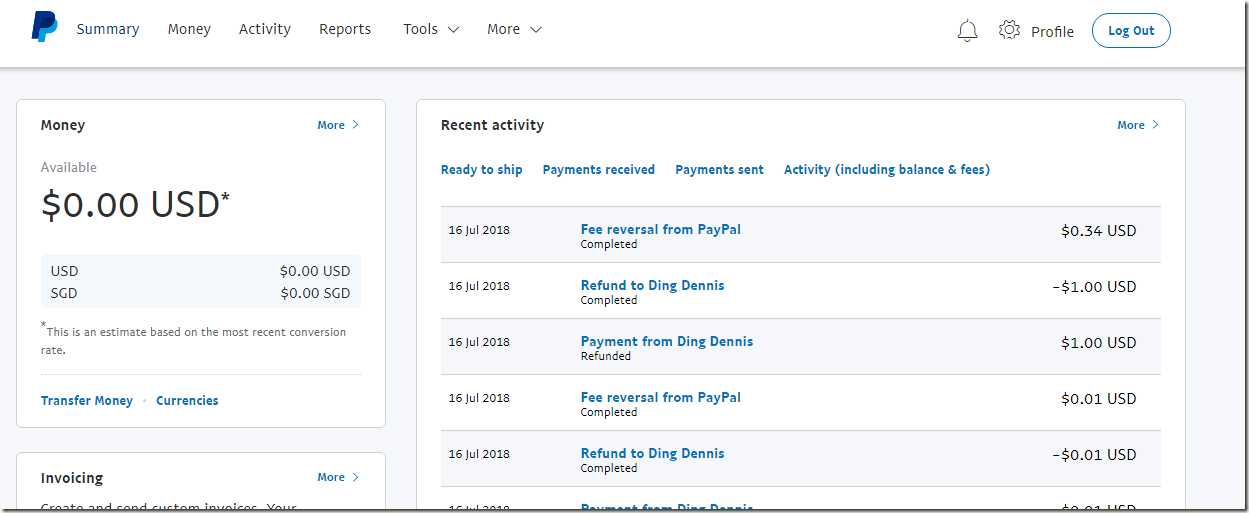The image size is (1249, 513).
Task: Click the -$1.00 USD amount
Action: coord(1094,286)
